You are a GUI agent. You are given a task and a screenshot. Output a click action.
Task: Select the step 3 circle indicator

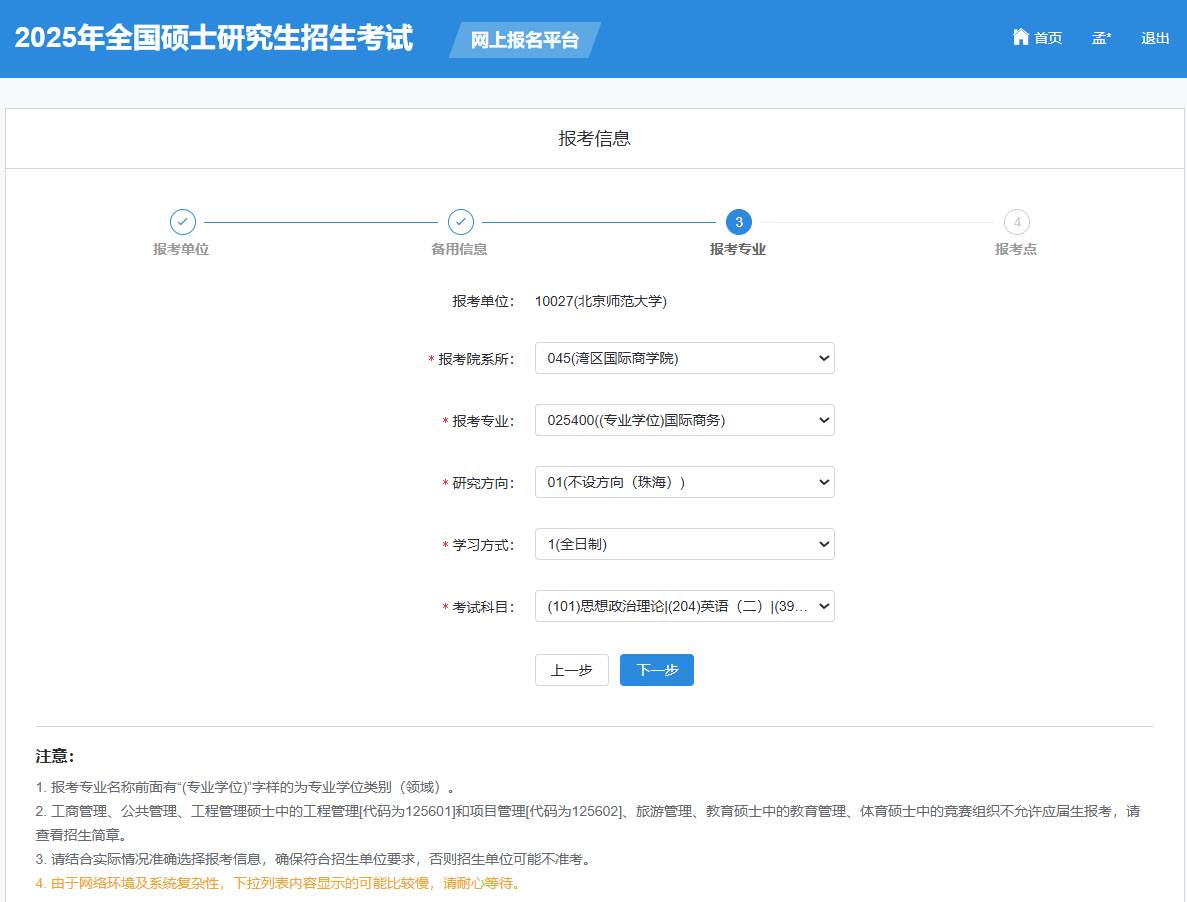click(738, 222)
